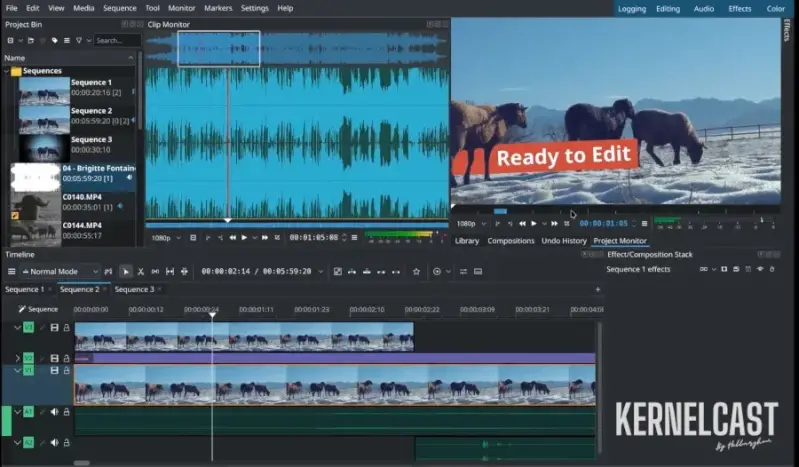Toggle the eye icon in effect stack

click(x=759, y=269)
